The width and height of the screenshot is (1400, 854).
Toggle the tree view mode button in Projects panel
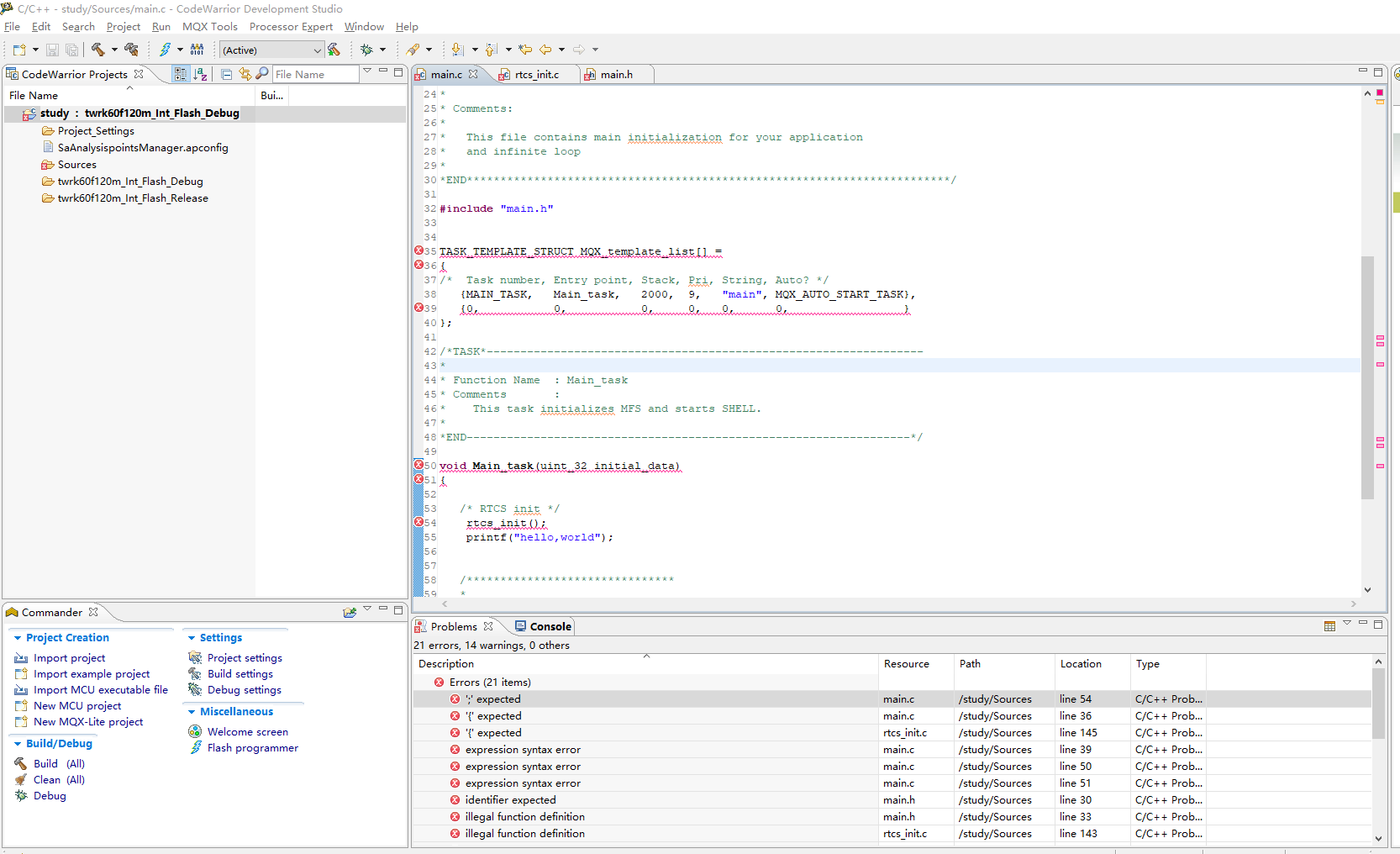point(181,74)
